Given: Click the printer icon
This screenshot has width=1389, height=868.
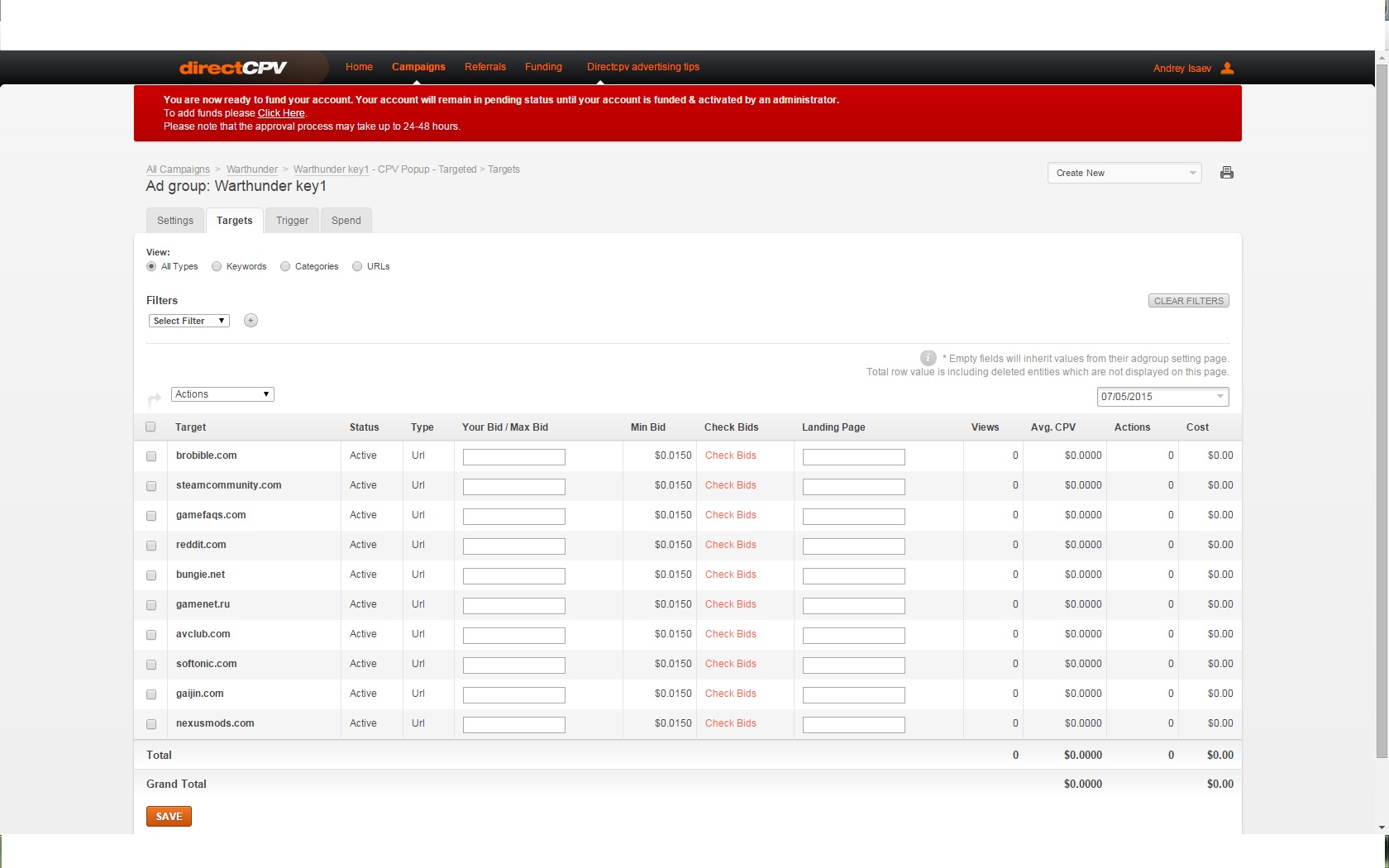Looking at the screenshot, I should point(1227,173).
